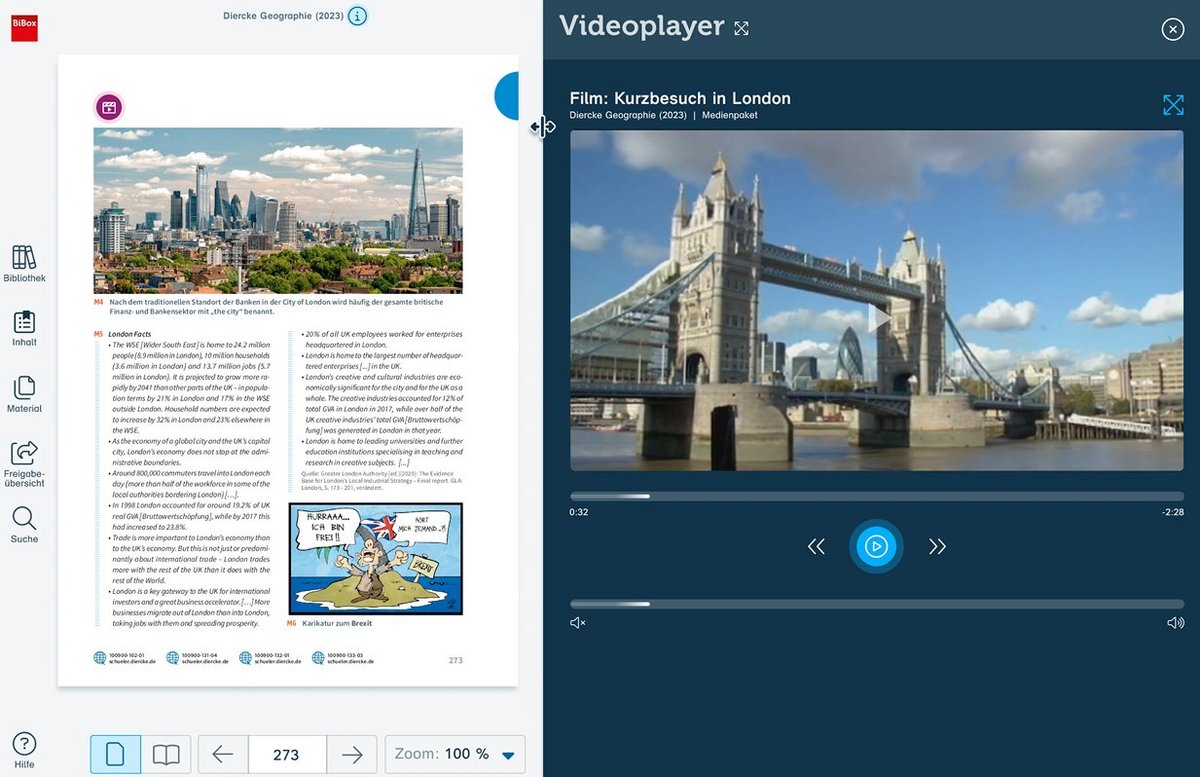Viewport: 1200px width, 777px height.
Task: Fast forward the video
Action: click(x=937, y=546)
